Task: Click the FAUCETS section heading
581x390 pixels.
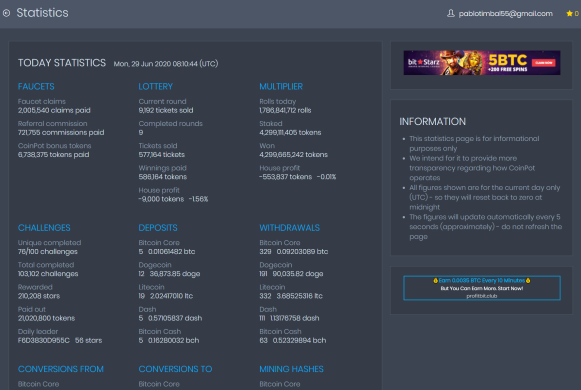Action: 36,86
